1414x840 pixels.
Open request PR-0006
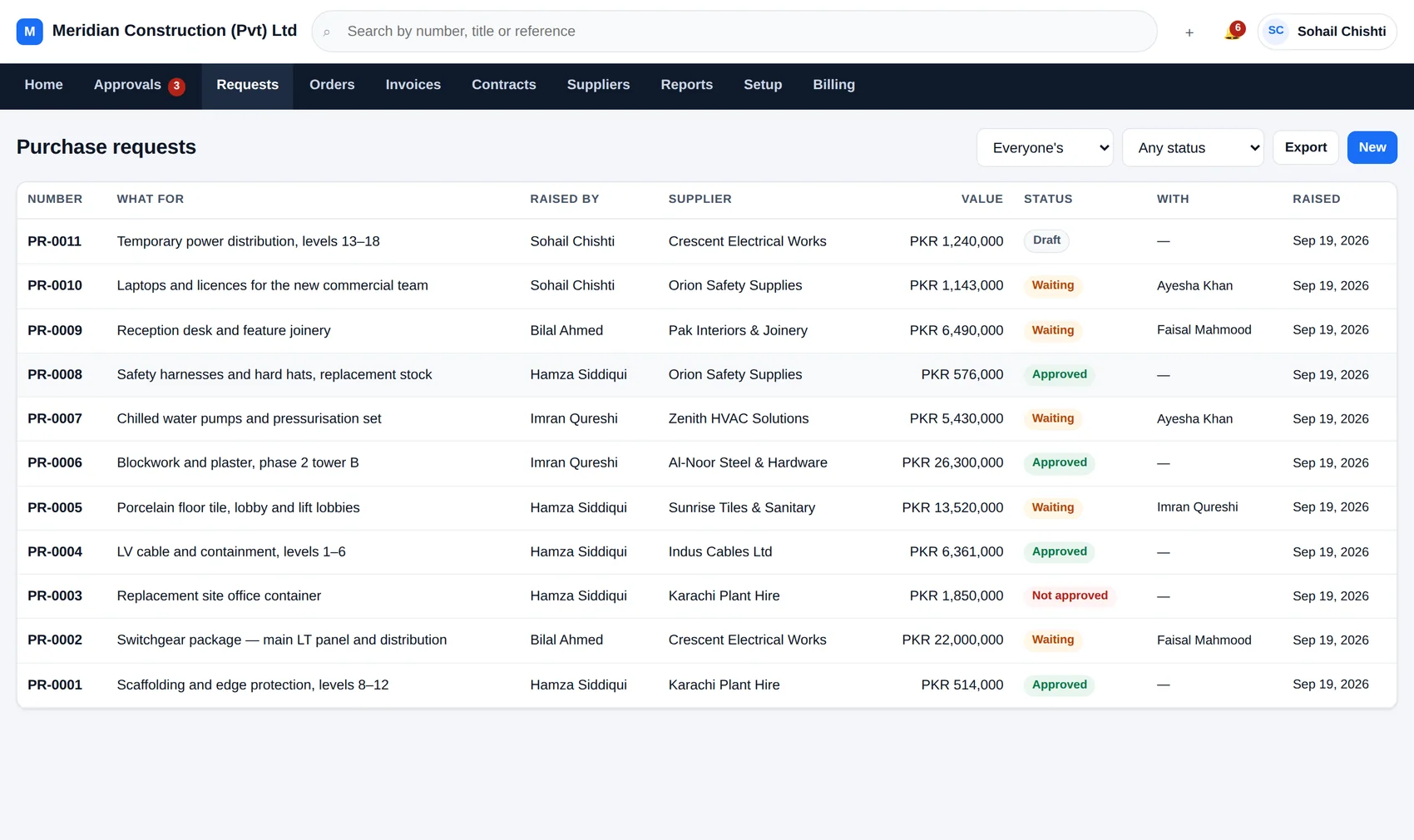tap(55, 462)
